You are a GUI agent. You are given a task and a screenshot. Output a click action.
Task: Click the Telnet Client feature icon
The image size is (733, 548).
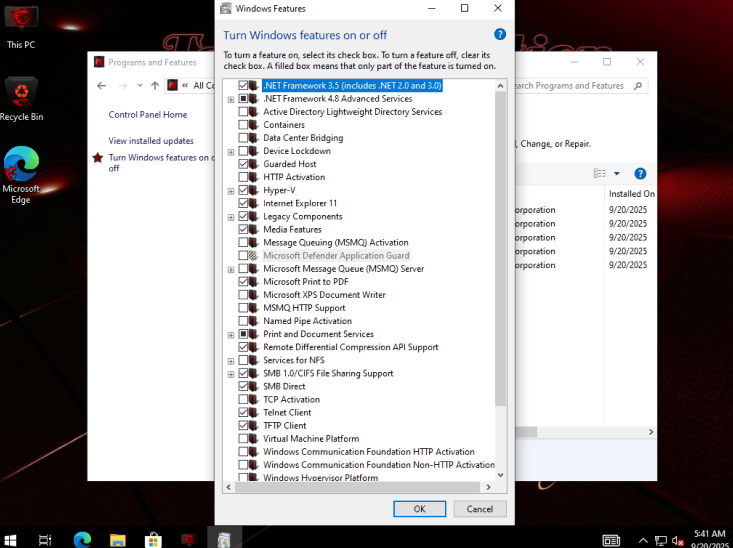[x=253, y=412]
